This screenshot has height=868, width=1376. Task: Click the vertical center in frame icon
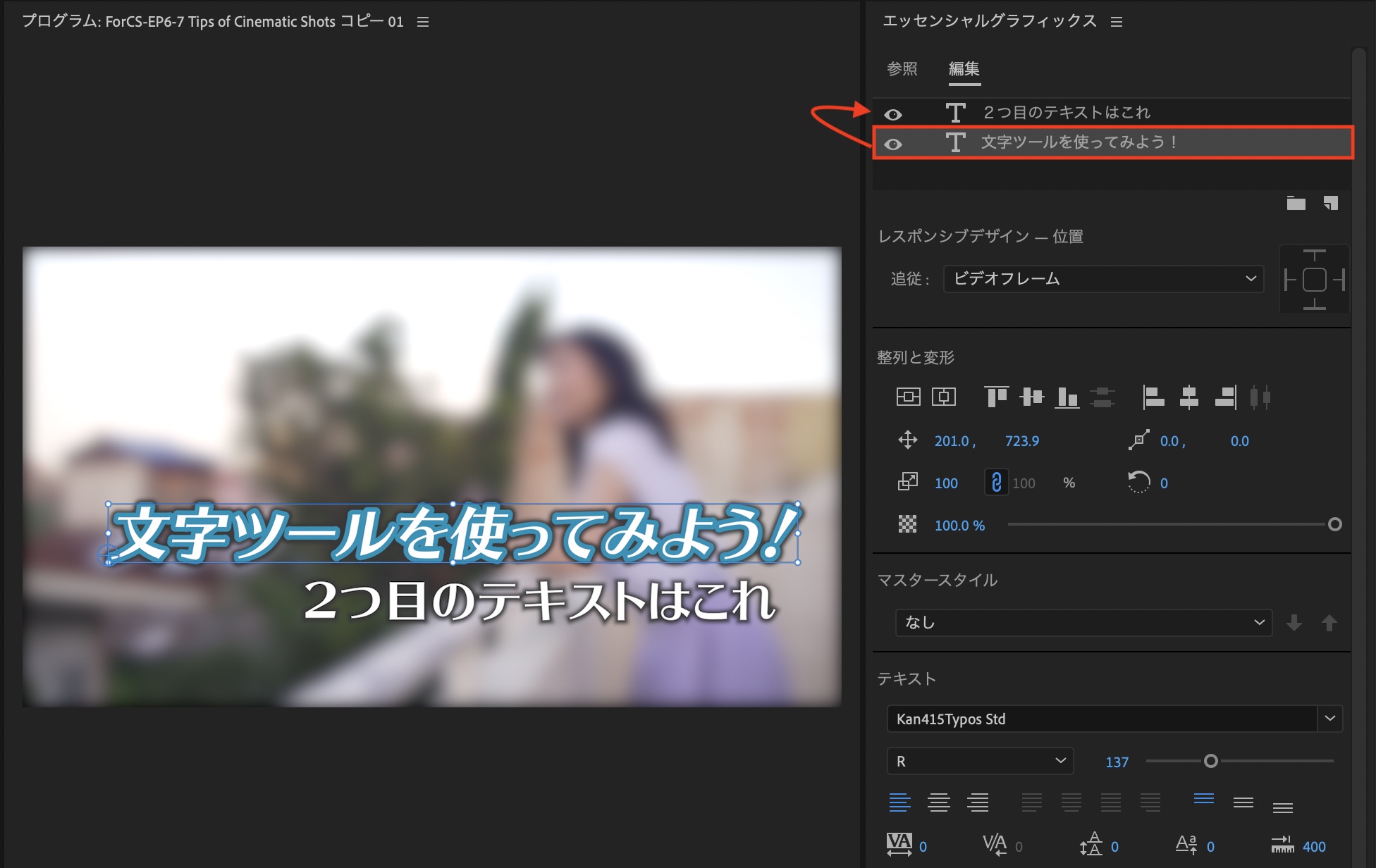[x=908, y=397]
